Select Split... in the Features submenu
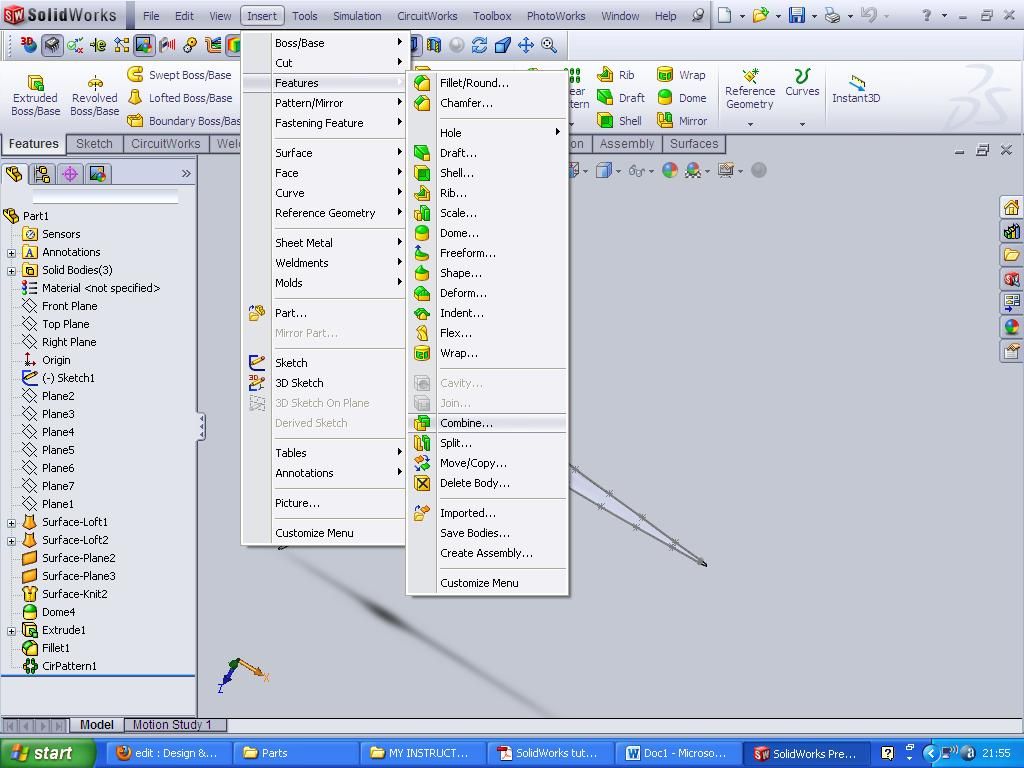 tap(455, 443)
